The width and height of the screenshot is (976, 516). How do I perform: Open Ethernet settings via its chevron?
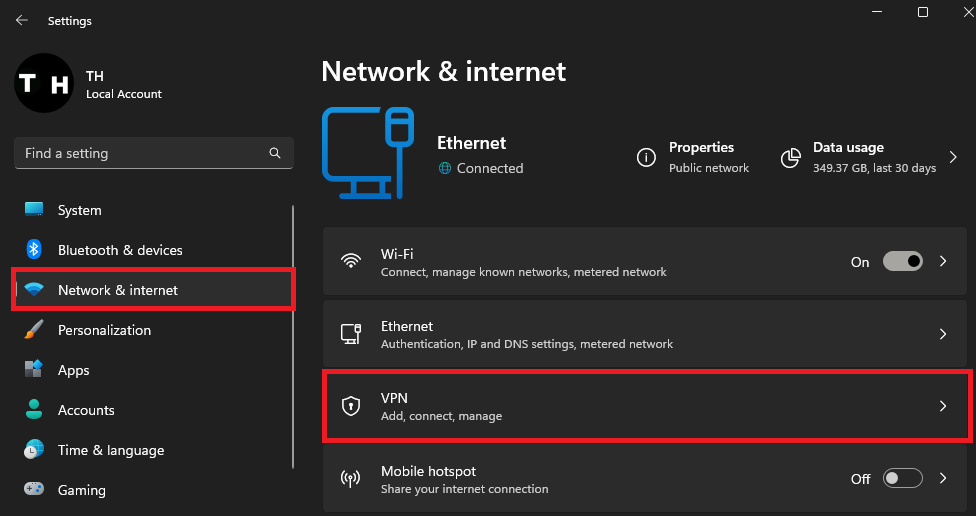pos(943,334)
